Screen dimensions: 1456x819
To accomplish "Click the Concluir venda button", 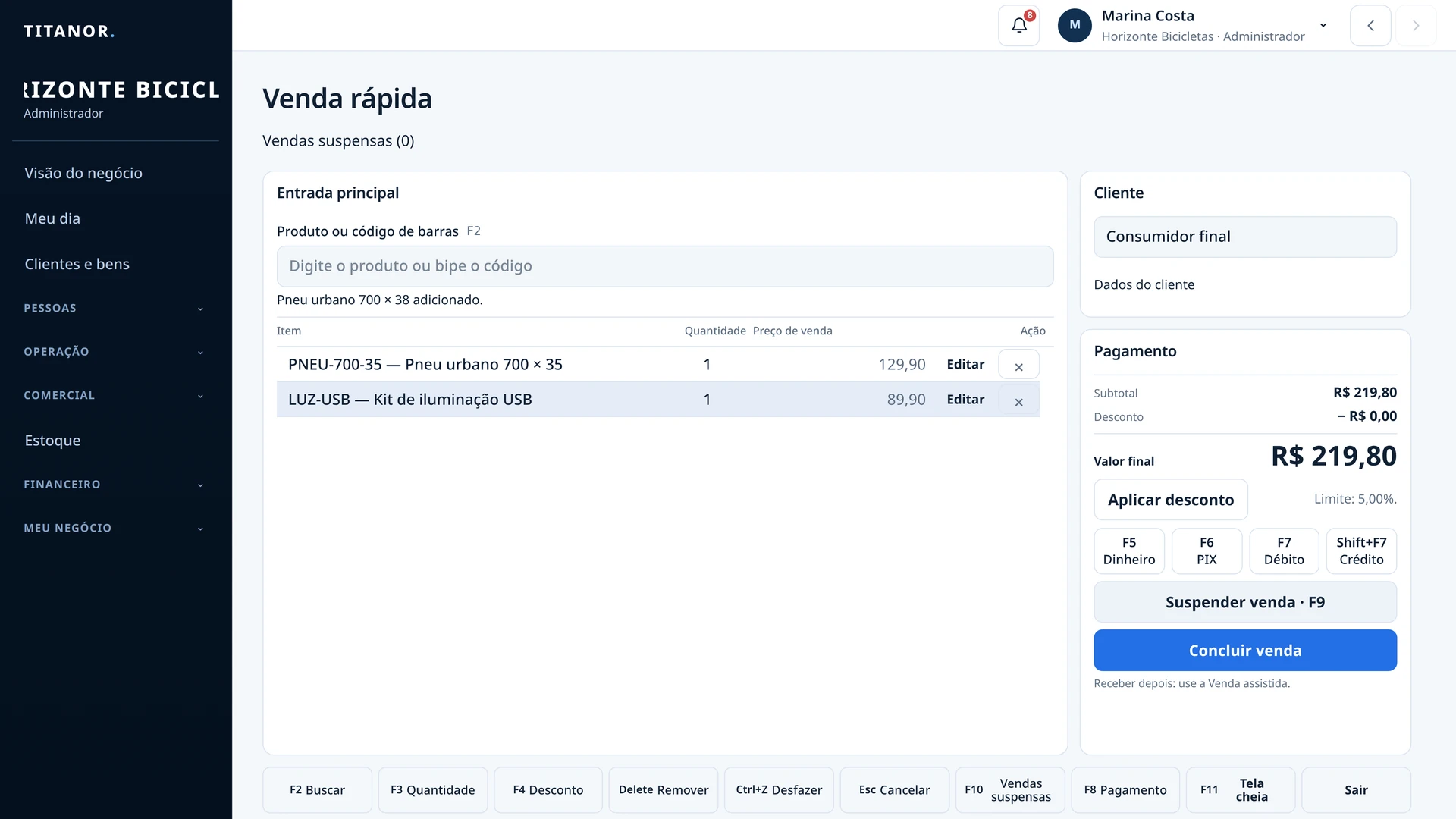I will [x=1245, y=651].
